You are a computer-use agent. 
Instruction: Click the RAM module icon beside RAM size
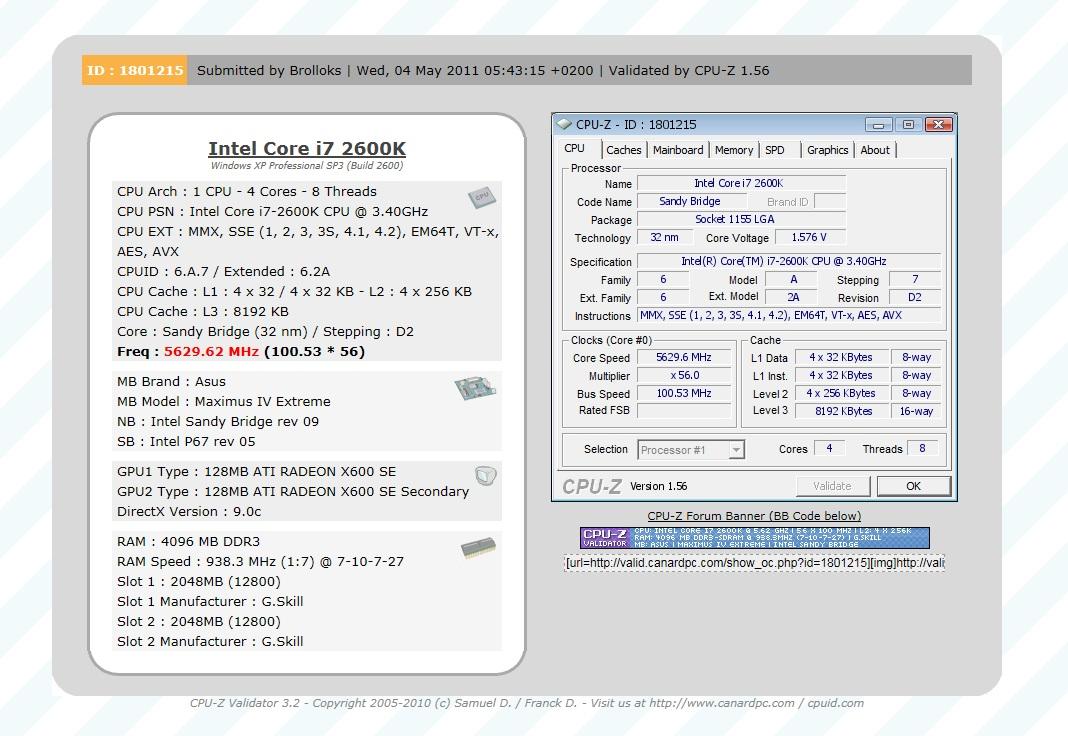click(x=478, y=547)
